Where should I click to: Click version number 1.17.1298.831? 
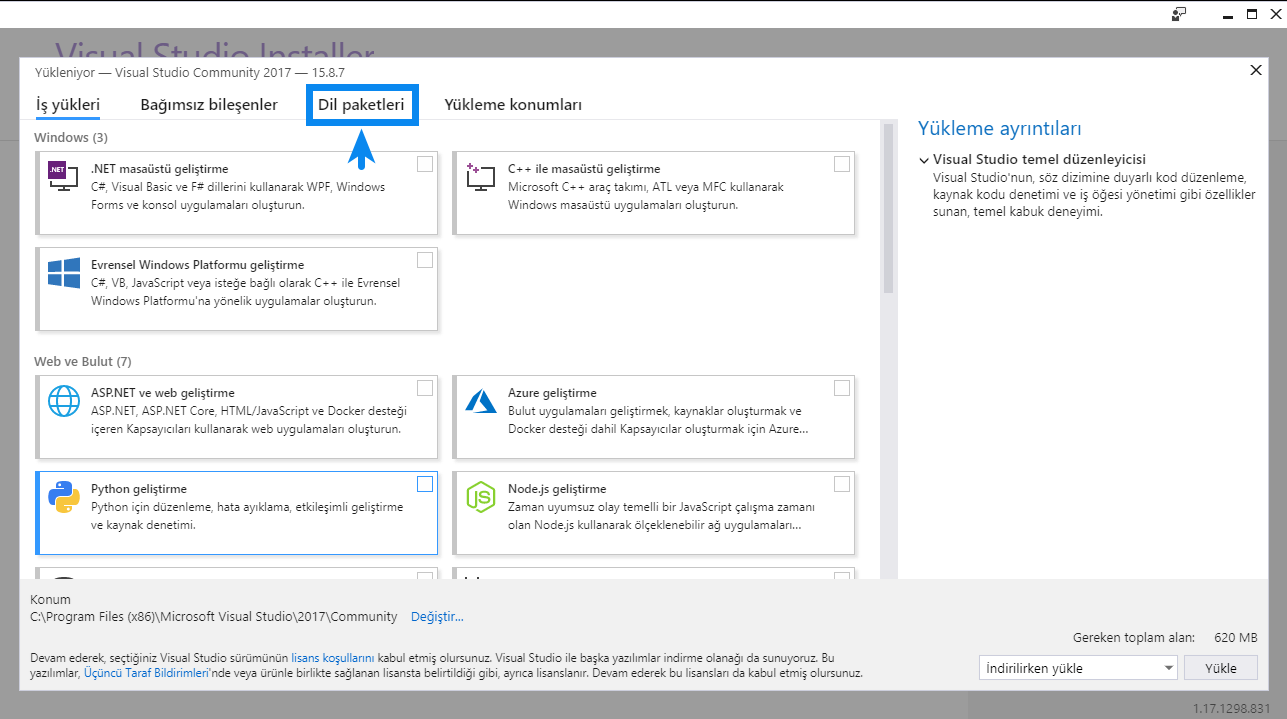1234,707
